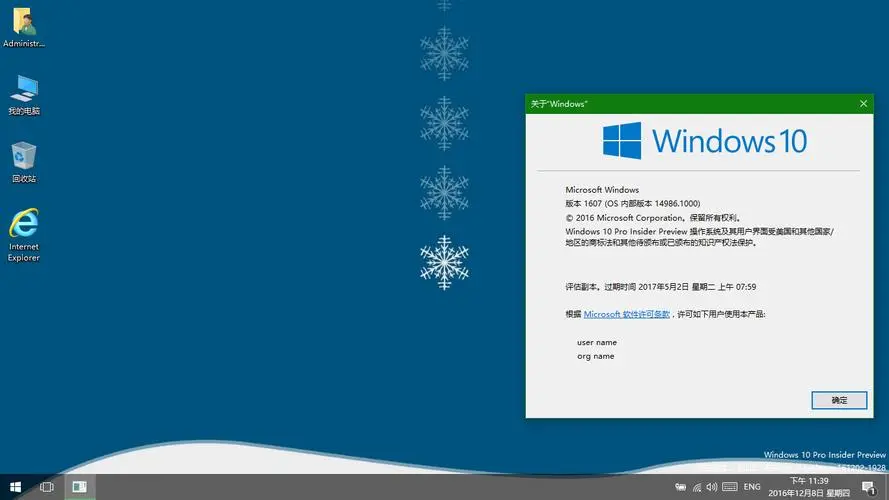Screen dimensions: 889x500
Task: Select the Internet Explorer desktop icon
Action: pyautogui.click(x=24, y=235)
